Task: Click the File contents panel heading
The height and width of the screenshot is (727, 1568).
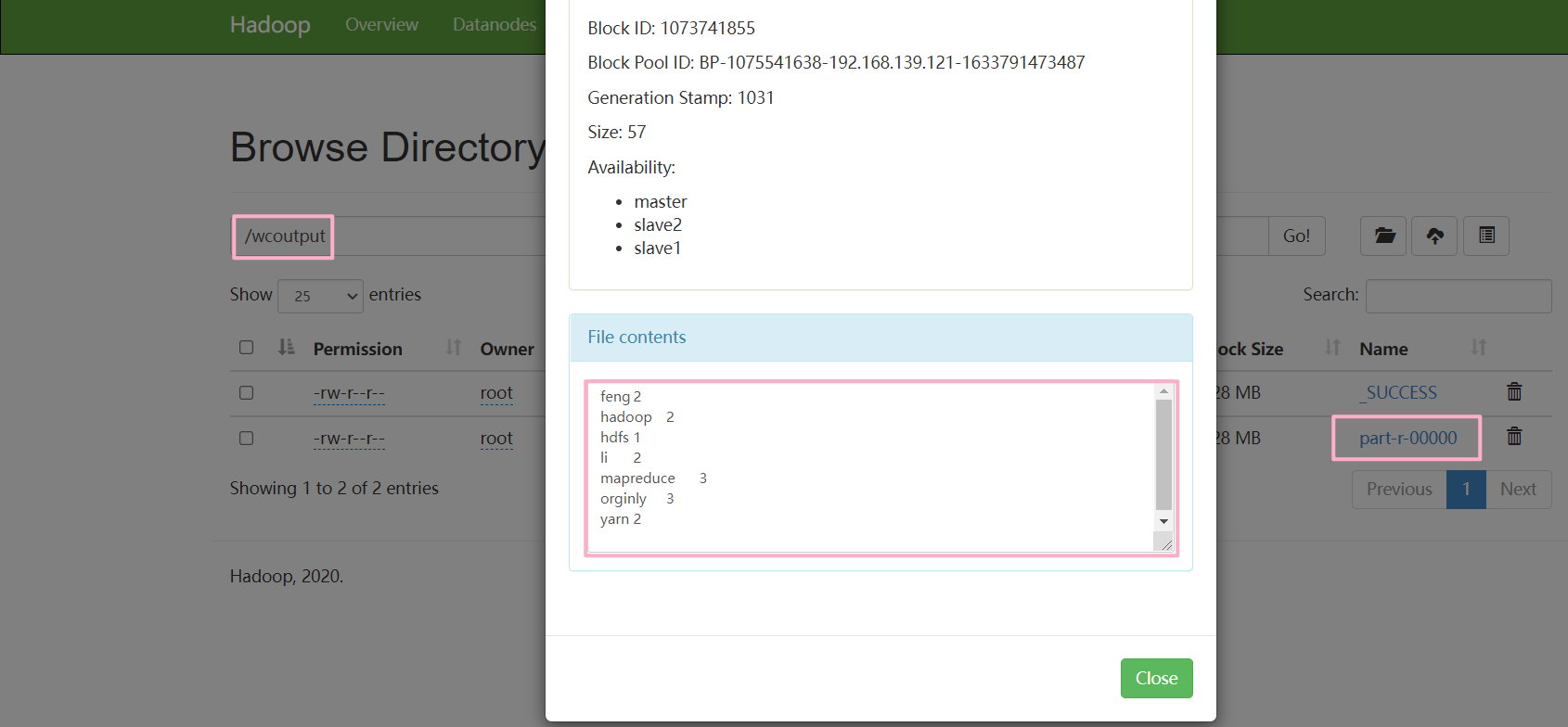Action: pyautogui.click(x=880, y=338)
